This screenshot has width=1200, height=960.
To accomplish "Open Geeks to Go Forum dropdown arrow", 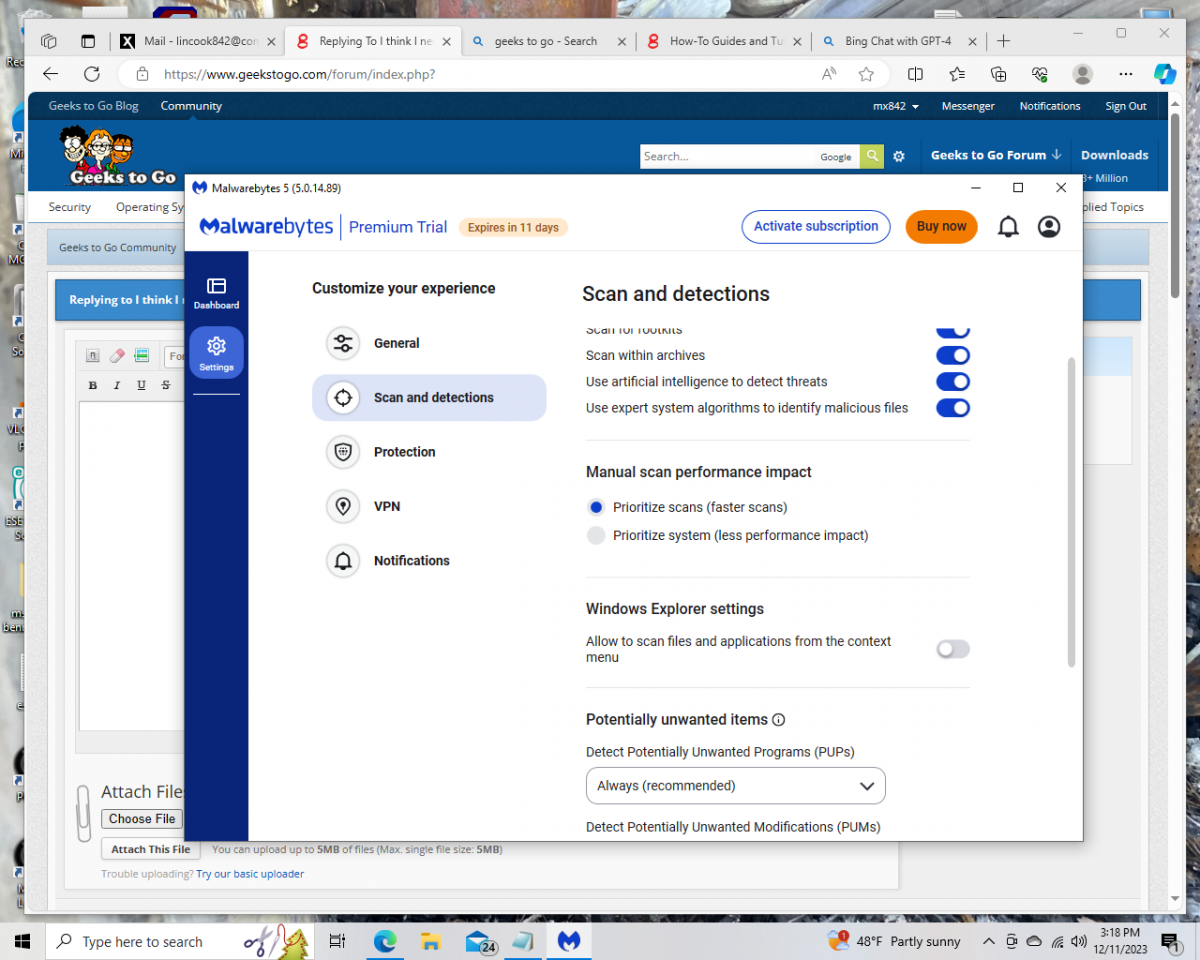I will coord(1057,155).
